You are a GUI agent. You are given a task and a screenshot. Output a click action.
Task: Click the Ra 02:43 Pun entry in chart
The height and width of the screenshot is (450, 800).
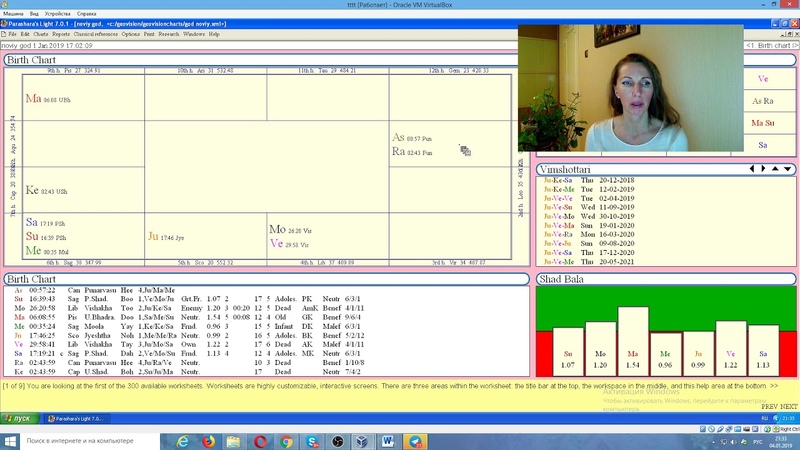pos(412,152)
